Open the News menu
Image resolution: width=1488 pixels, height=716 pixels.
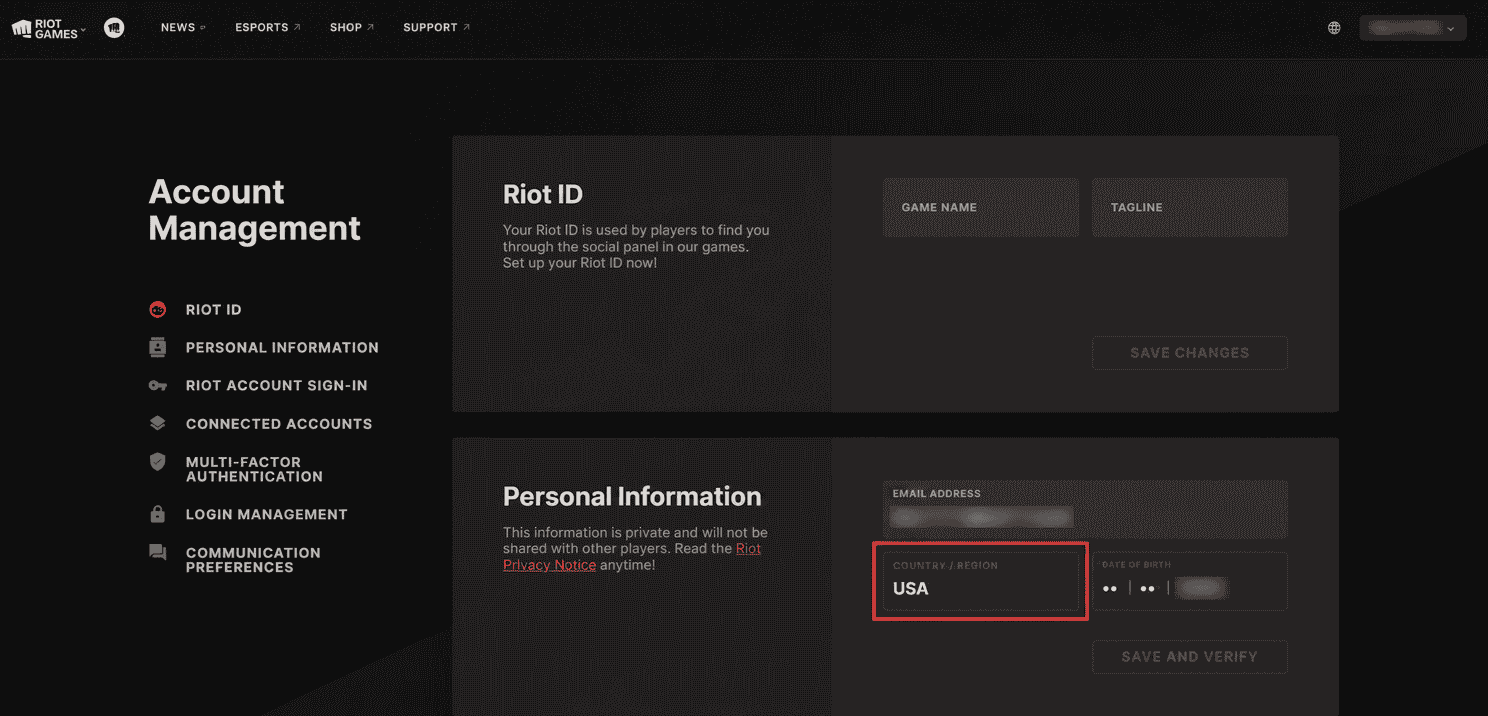pos(183,28)
